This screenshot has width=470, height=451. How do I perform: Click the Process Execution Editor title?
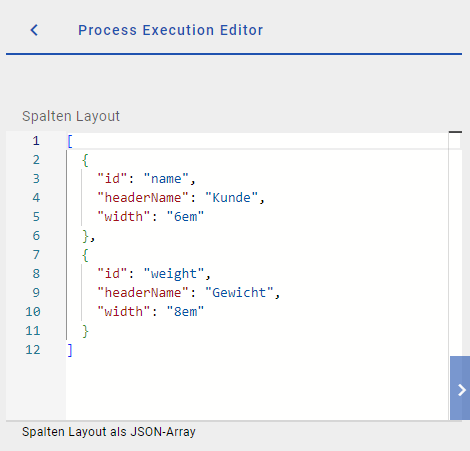click(170, 30)
